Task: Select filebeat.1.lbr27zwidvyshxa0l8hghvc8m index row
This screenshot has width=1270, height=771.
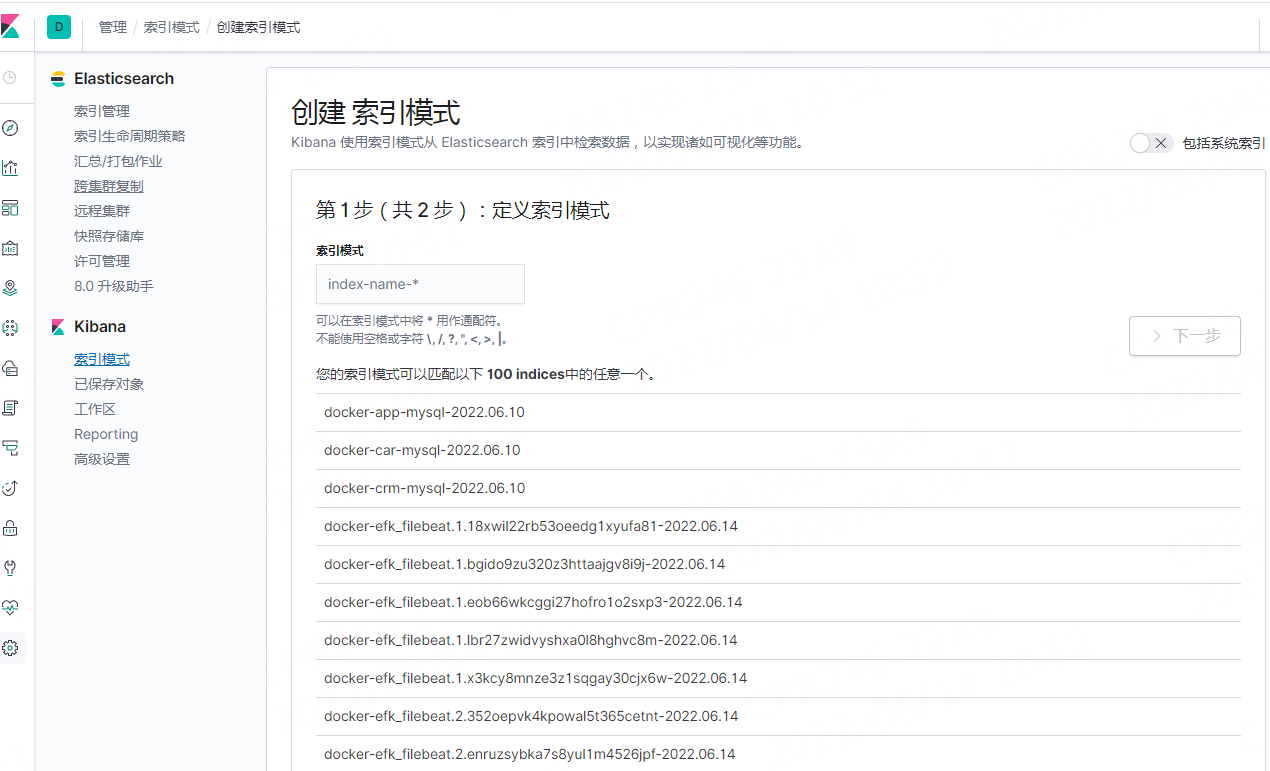Action: point(778,640)
